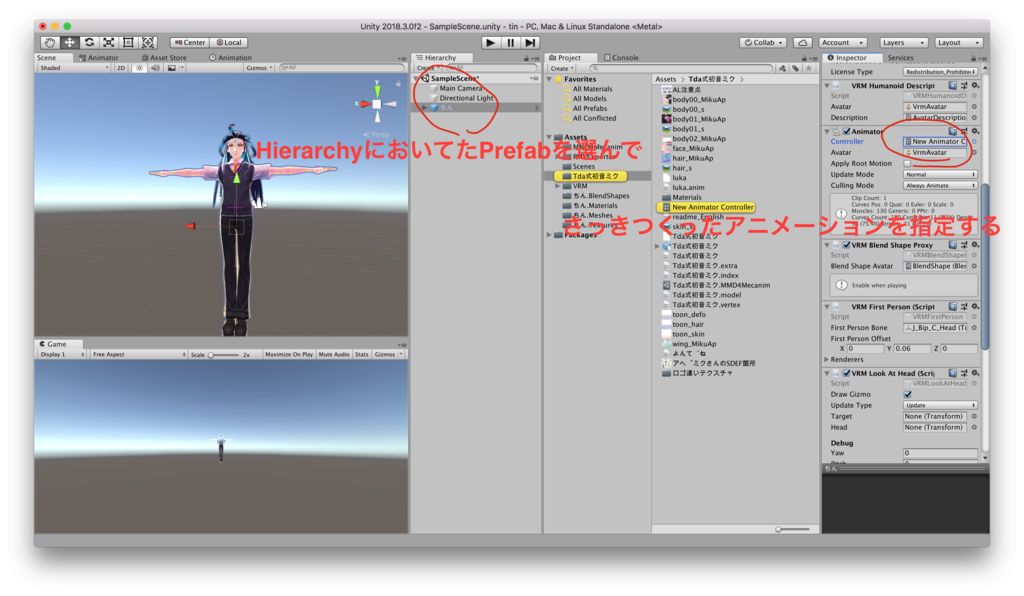Click Local handle rotation button
This screenshot has width=1024, height=596.
coord(229,42)
